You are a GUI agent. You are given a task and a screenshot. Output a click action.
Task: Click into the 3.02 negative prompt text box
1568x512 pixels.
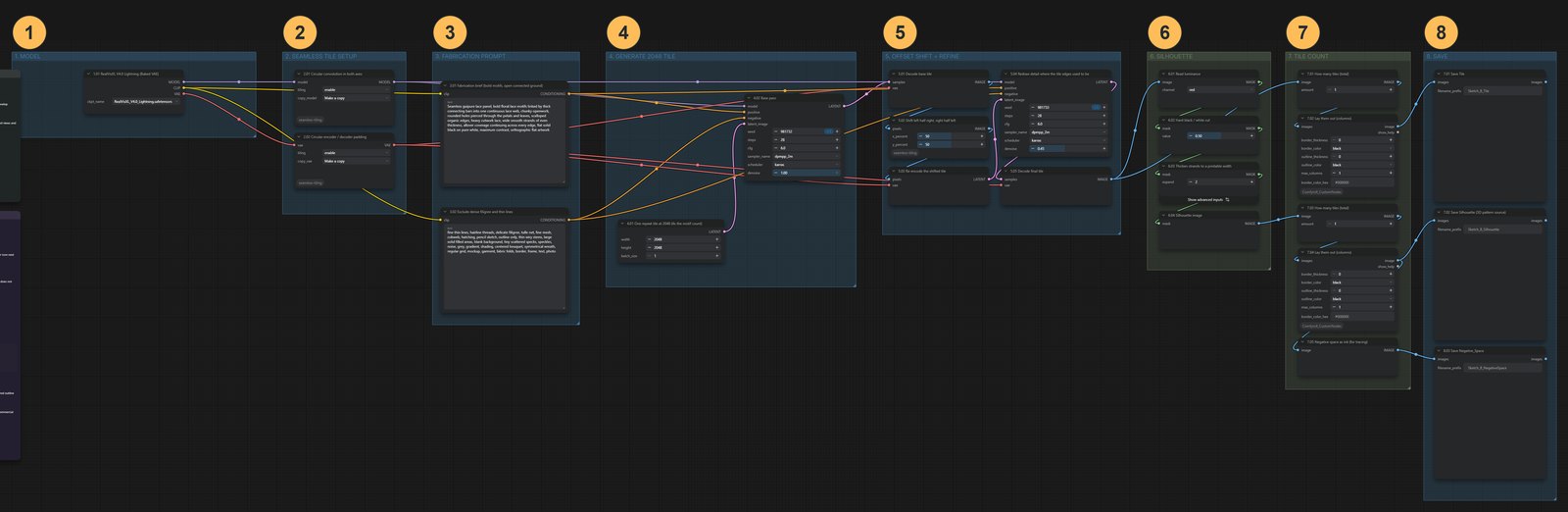(505, 268)
